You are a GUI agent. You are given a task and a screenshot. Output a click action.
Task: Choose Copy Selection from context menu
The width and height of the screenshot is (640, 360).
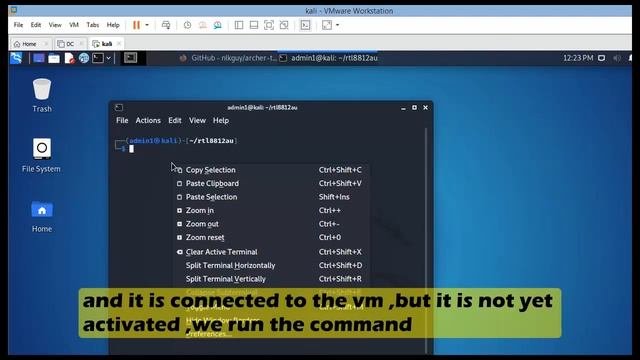click(270, 170)
